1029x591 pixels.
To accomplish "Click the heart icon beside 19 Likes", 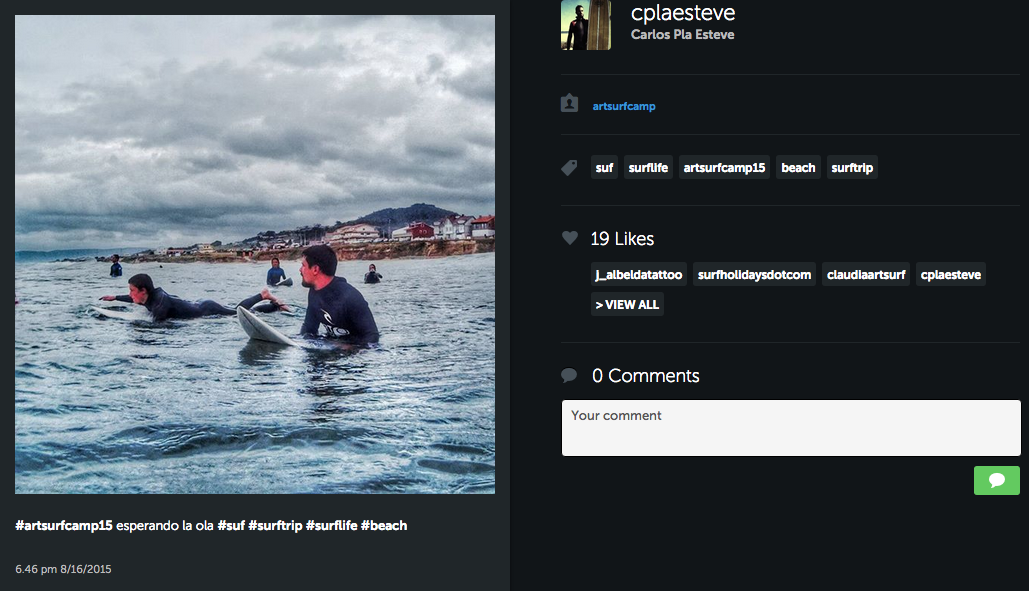I will [x=570, y=238].
